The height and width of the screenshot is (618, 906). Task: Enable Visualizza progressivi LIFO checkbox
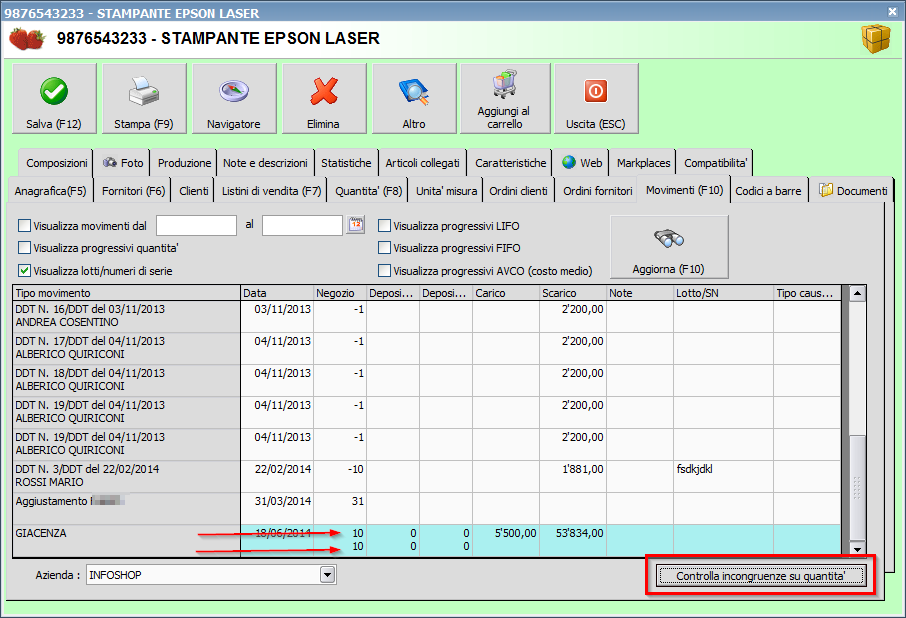coord(384,226)
